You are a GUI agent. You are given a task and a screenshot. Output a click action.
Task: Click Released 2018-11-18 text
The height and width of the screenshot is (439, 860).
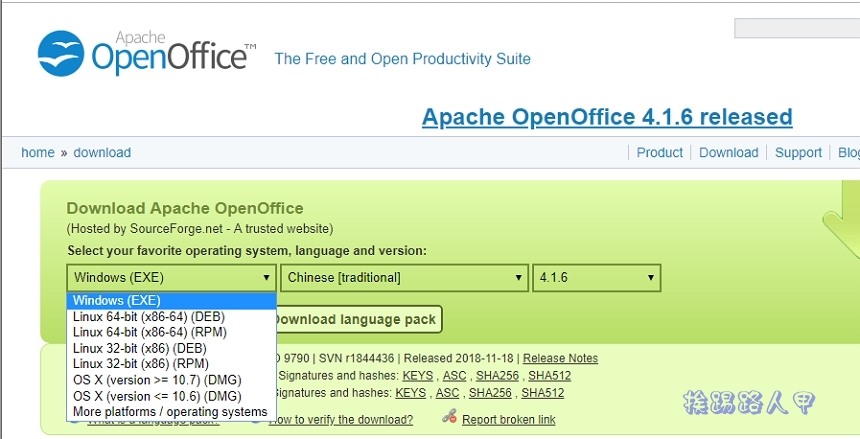click(x=459, y=358)
